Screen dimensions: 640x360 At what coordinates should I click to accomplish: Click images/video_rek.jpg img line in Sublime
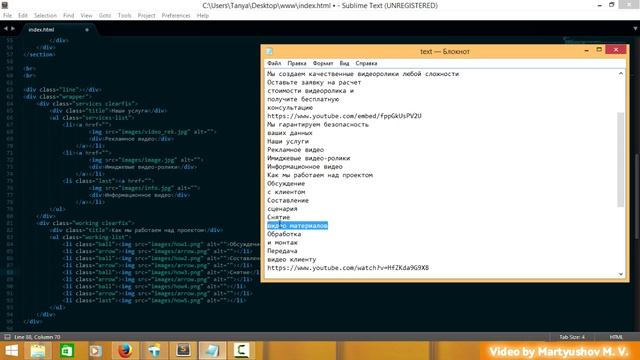[x=152, y=132]
